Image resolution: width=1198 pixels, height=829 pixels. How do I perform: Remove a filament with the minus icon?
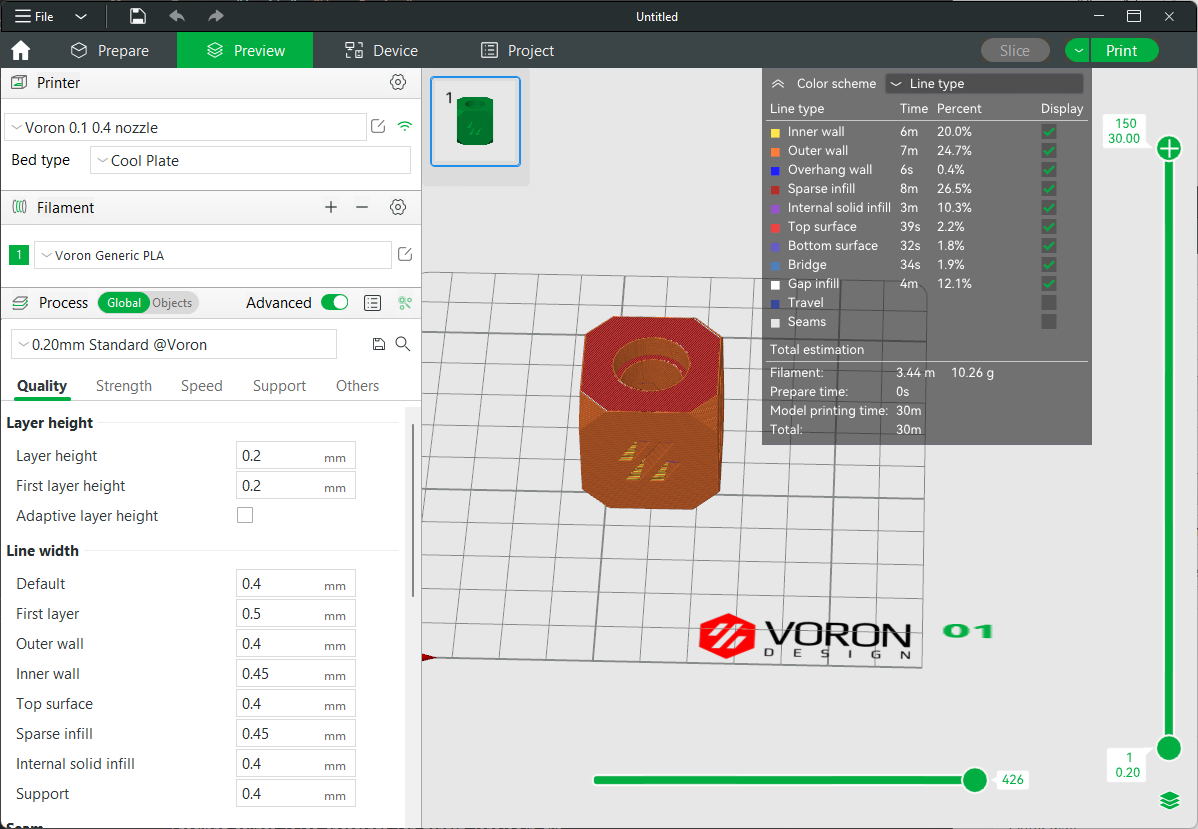click(362, 207)
